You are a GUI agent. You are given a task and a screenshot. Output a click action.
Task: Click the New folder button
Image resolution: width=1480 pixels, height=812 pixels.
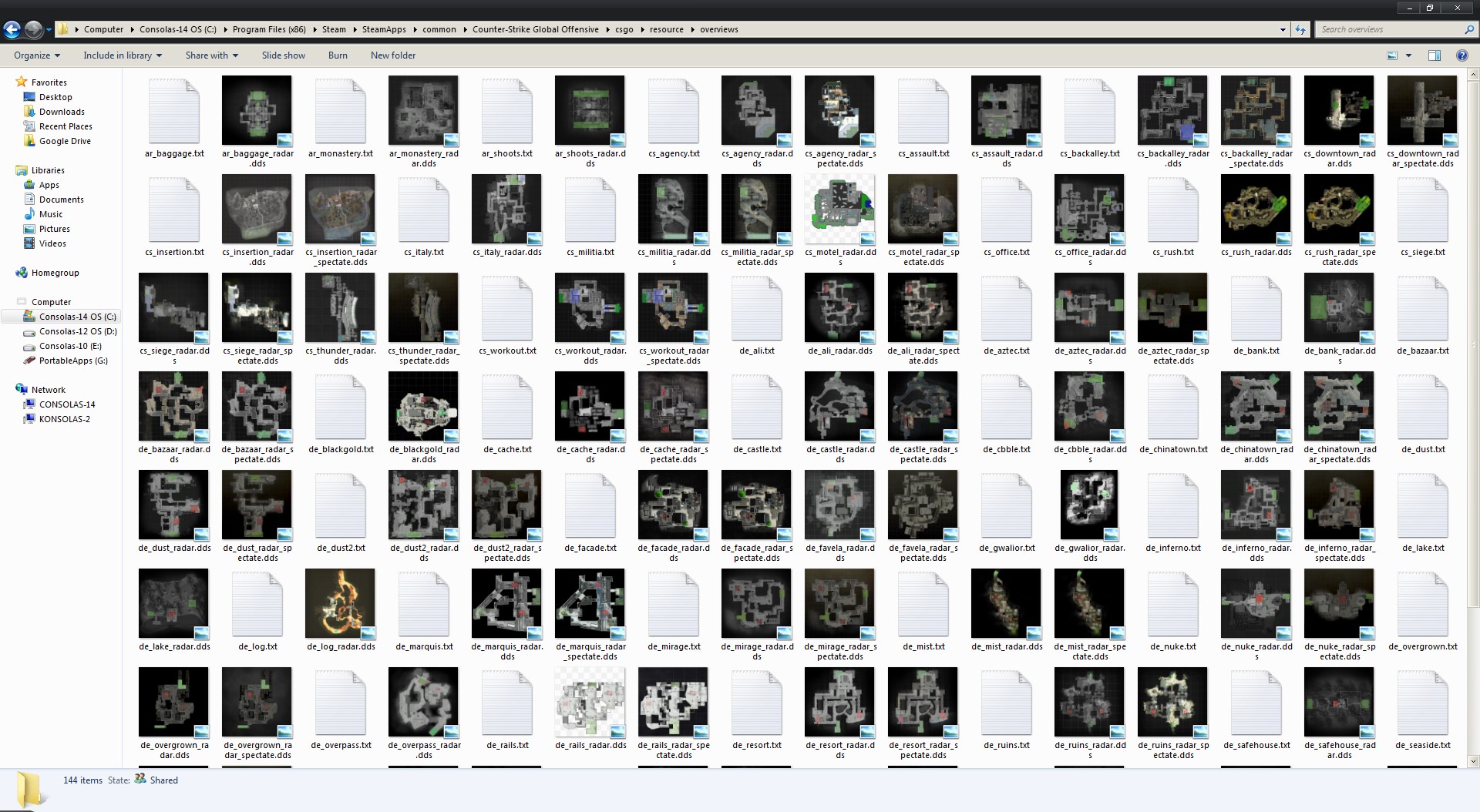pyautogui.click(x=393, y=55)
